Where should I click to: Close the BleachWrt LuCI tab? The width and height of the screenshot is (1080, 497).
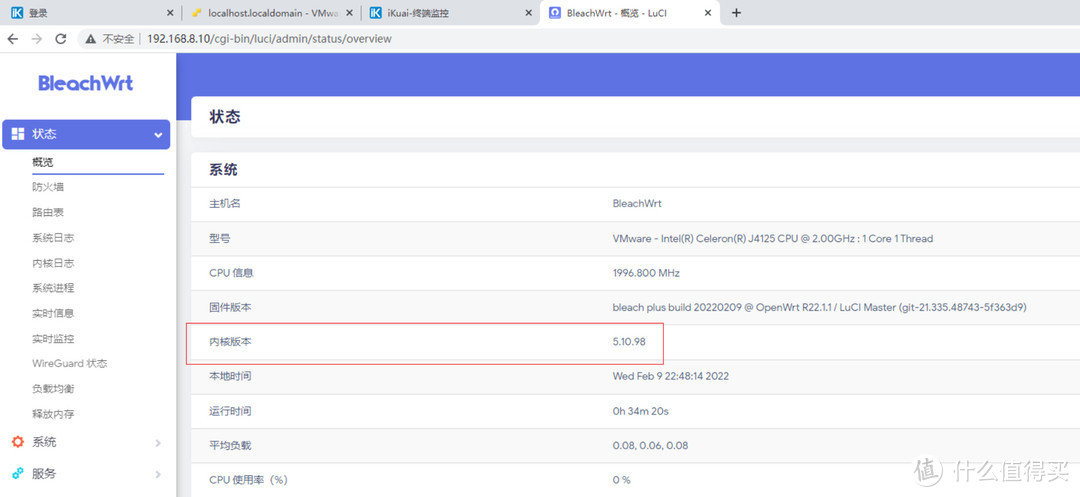point(709,12)
